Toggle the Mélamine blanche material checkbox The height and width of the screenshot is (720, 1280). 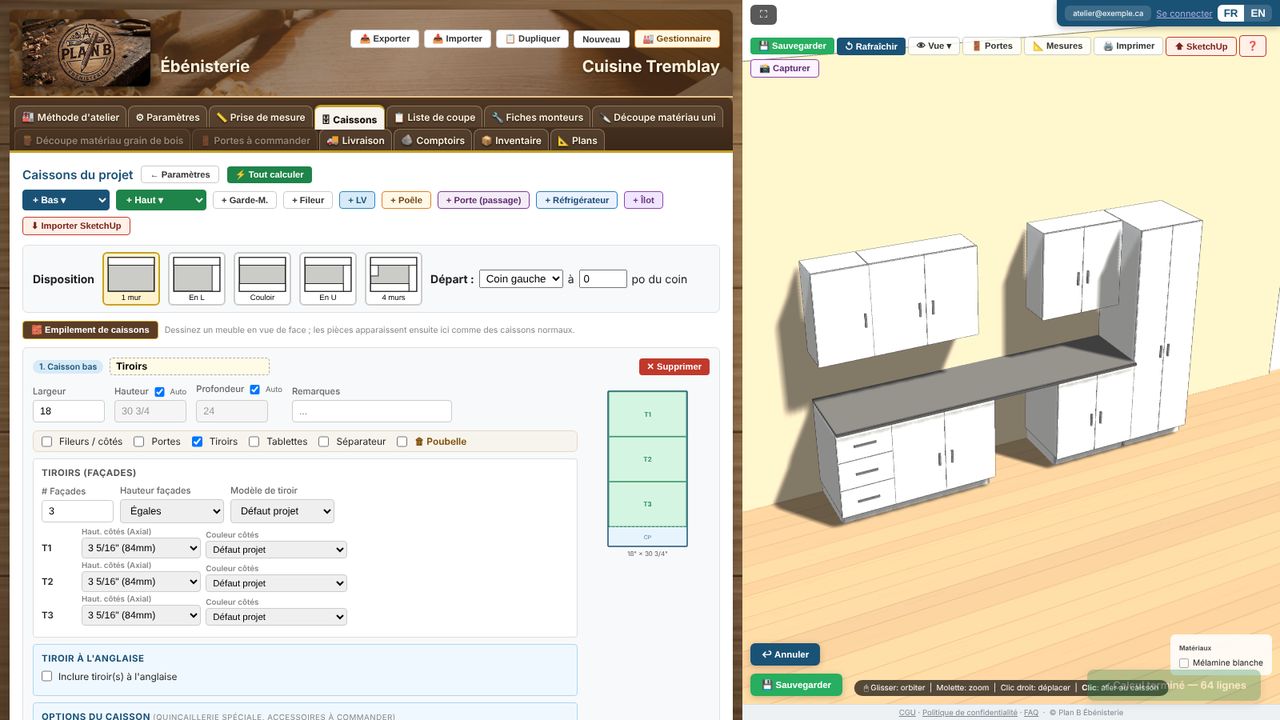1184,663
